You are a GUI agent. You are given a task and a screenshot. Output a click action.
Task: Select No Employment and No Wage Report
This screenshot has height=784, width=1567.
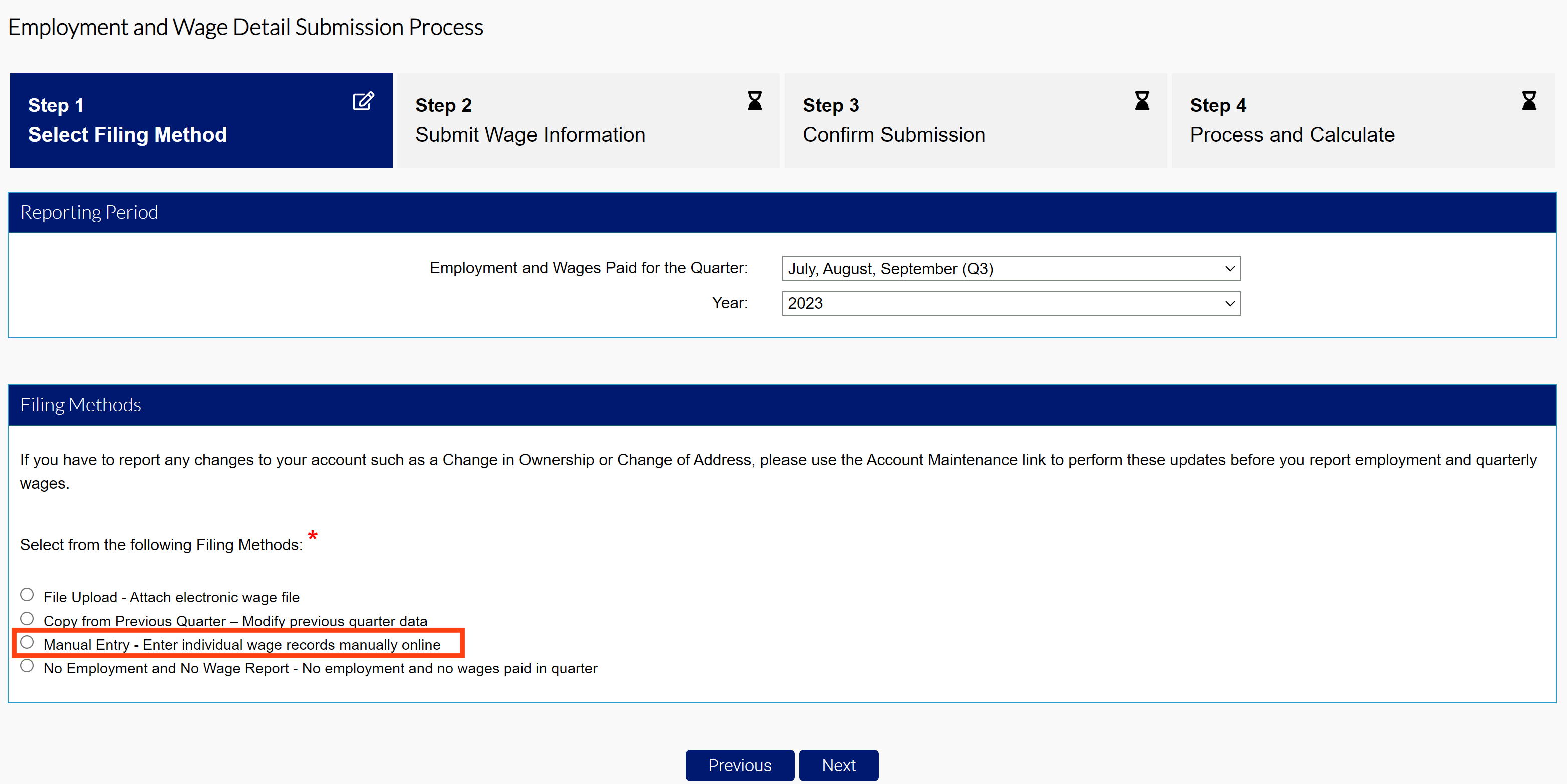click(x=27, y=666)
